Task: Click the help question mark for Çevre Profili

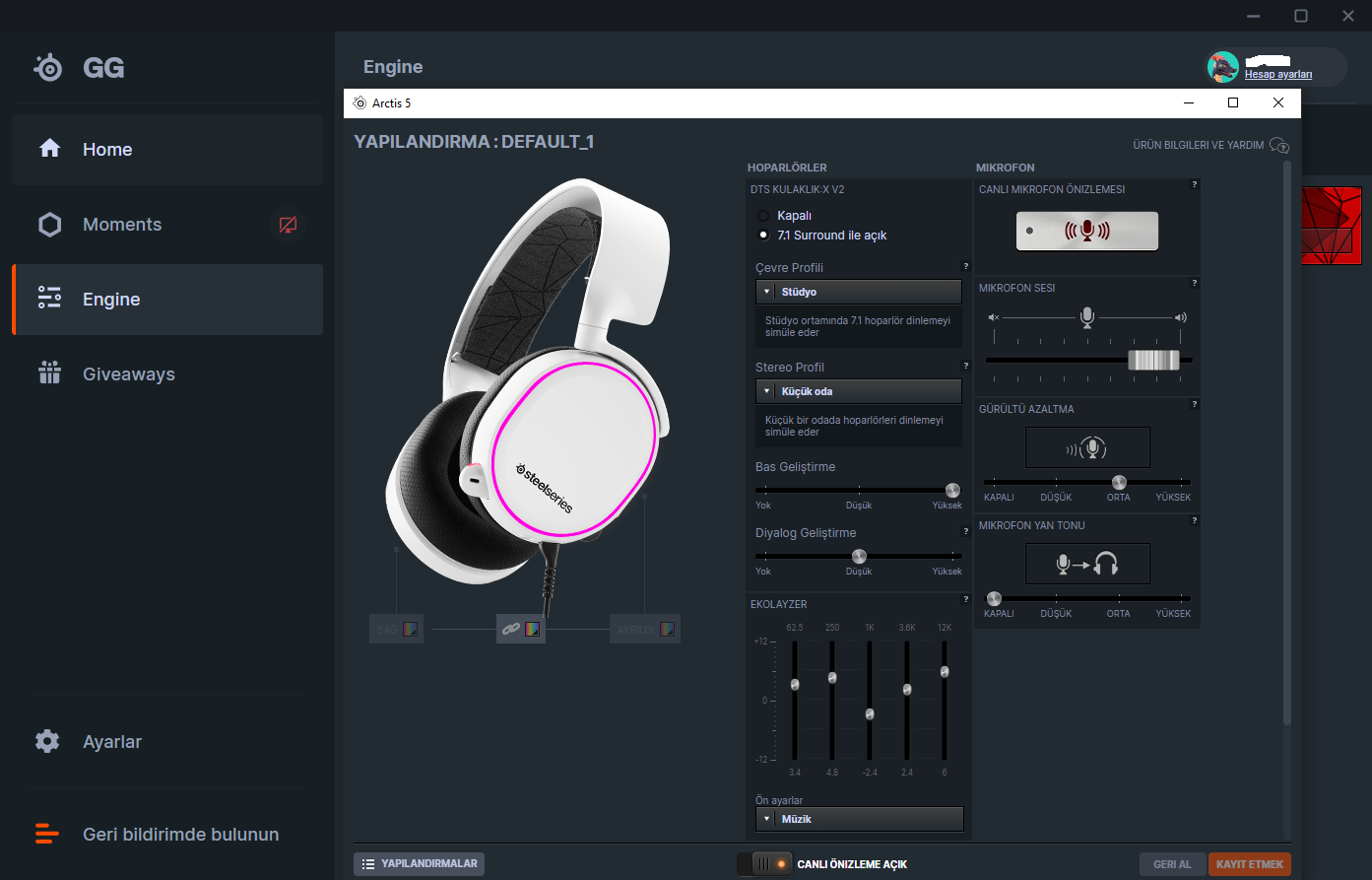Action: click(x=965, y=266)
